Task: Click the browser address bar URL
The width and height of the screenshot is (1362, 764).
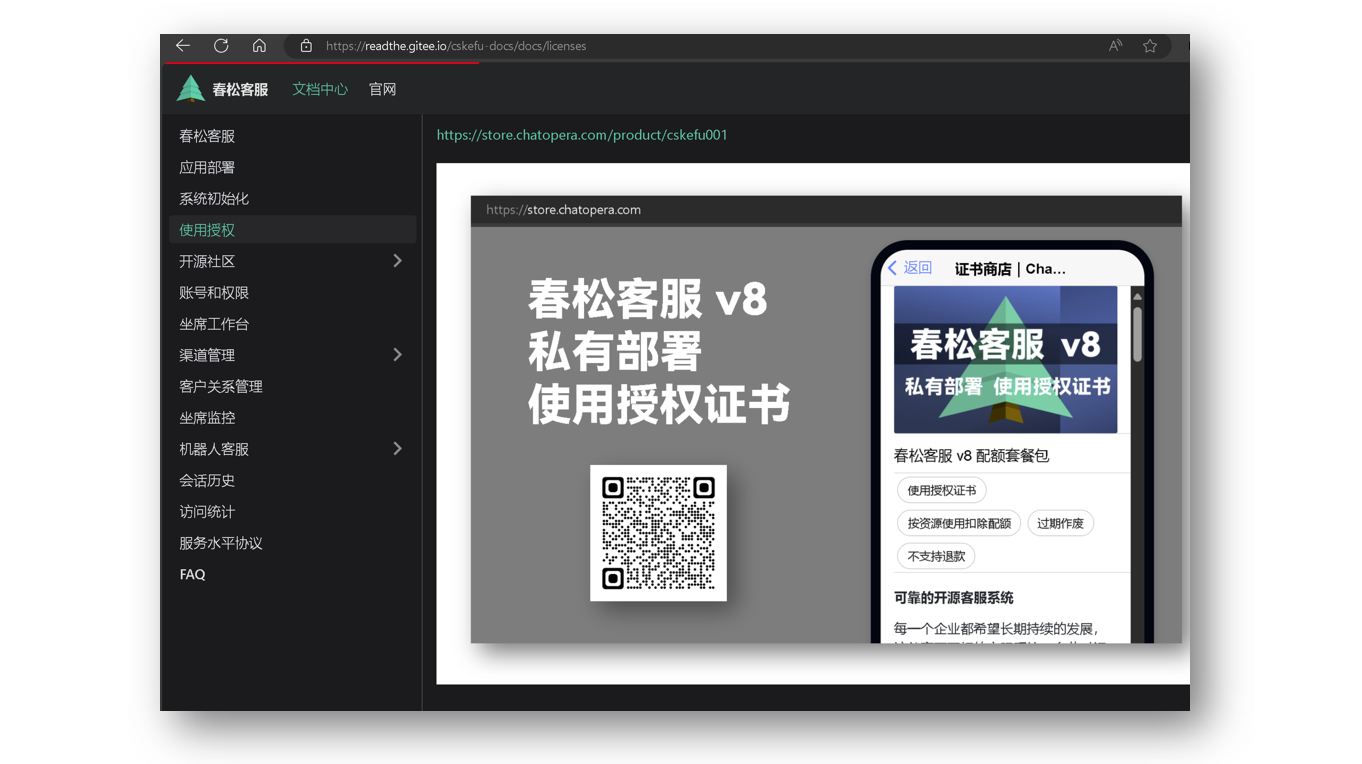Action: click(x=456, y=46)
